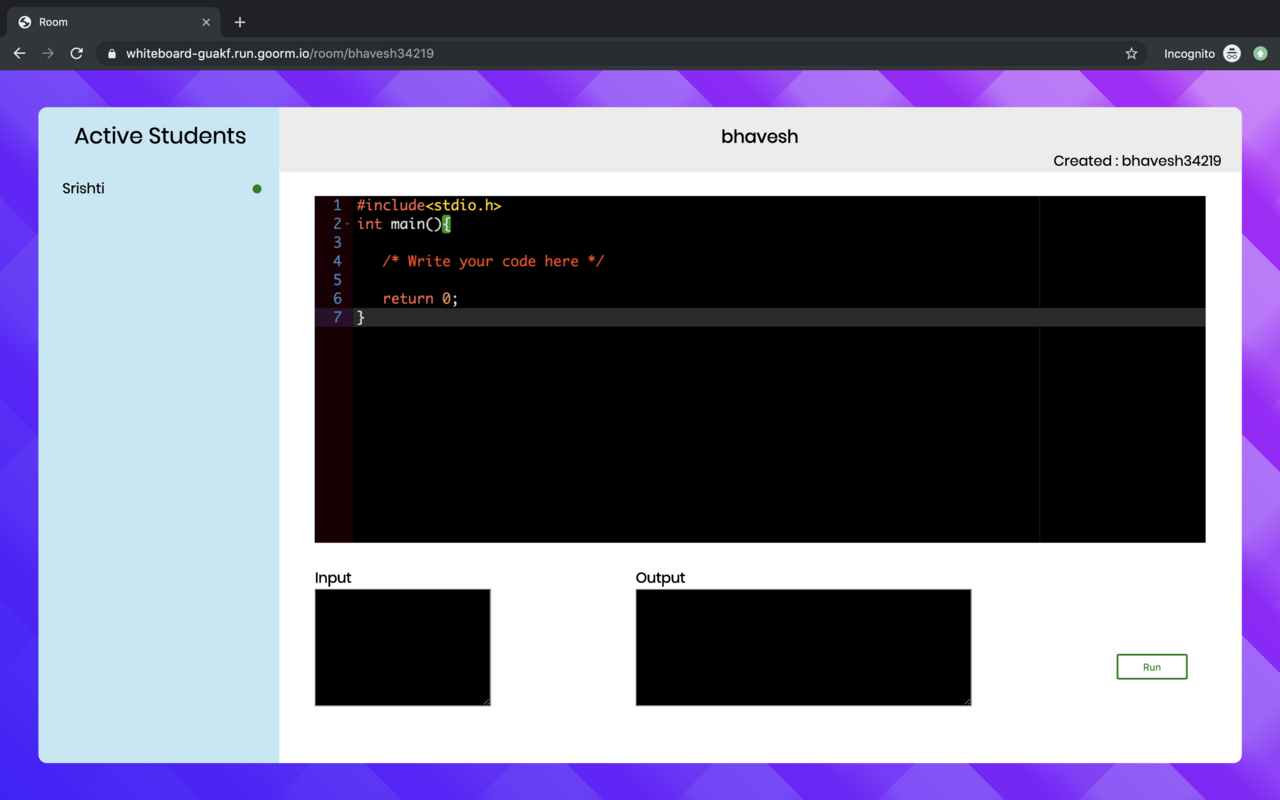
Task: Click the 'Created : bhavesh34219' text
Action: pyautogui.click(x=1137, y=161)
